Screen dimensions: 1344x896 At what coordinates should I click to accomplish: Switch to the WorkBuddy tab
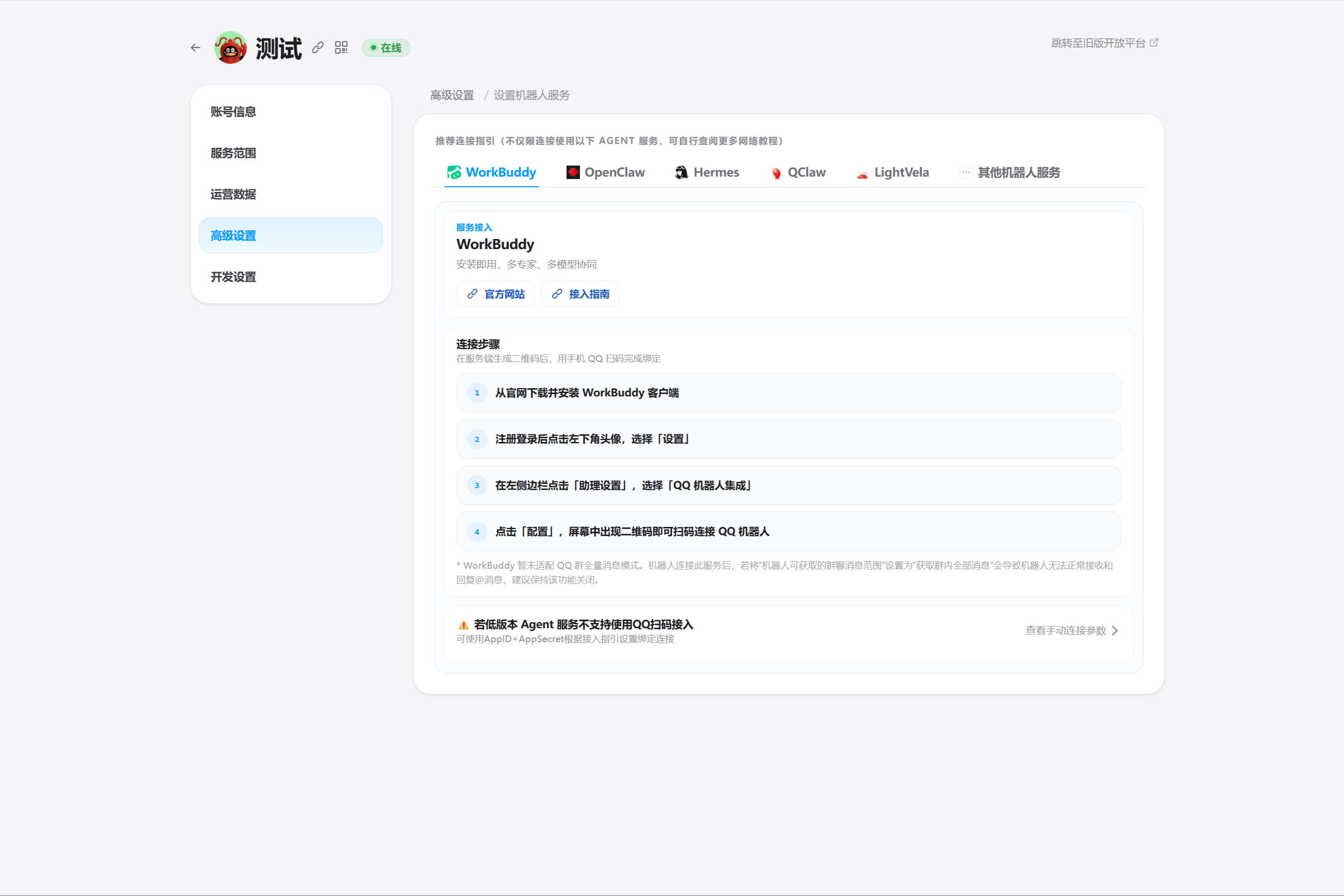492,173
